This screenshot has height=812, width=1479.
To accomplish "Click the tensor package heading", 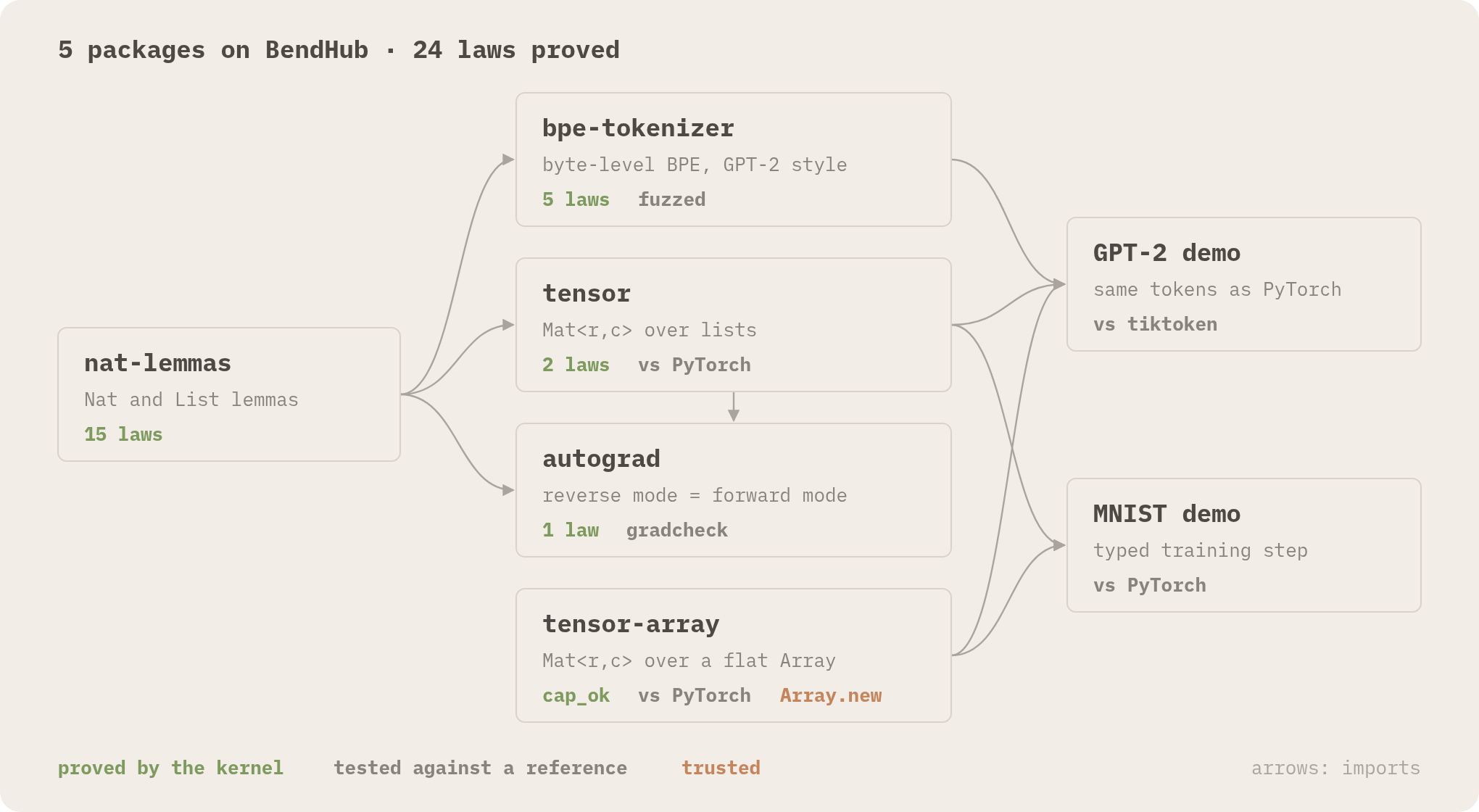I will [587, 294].
